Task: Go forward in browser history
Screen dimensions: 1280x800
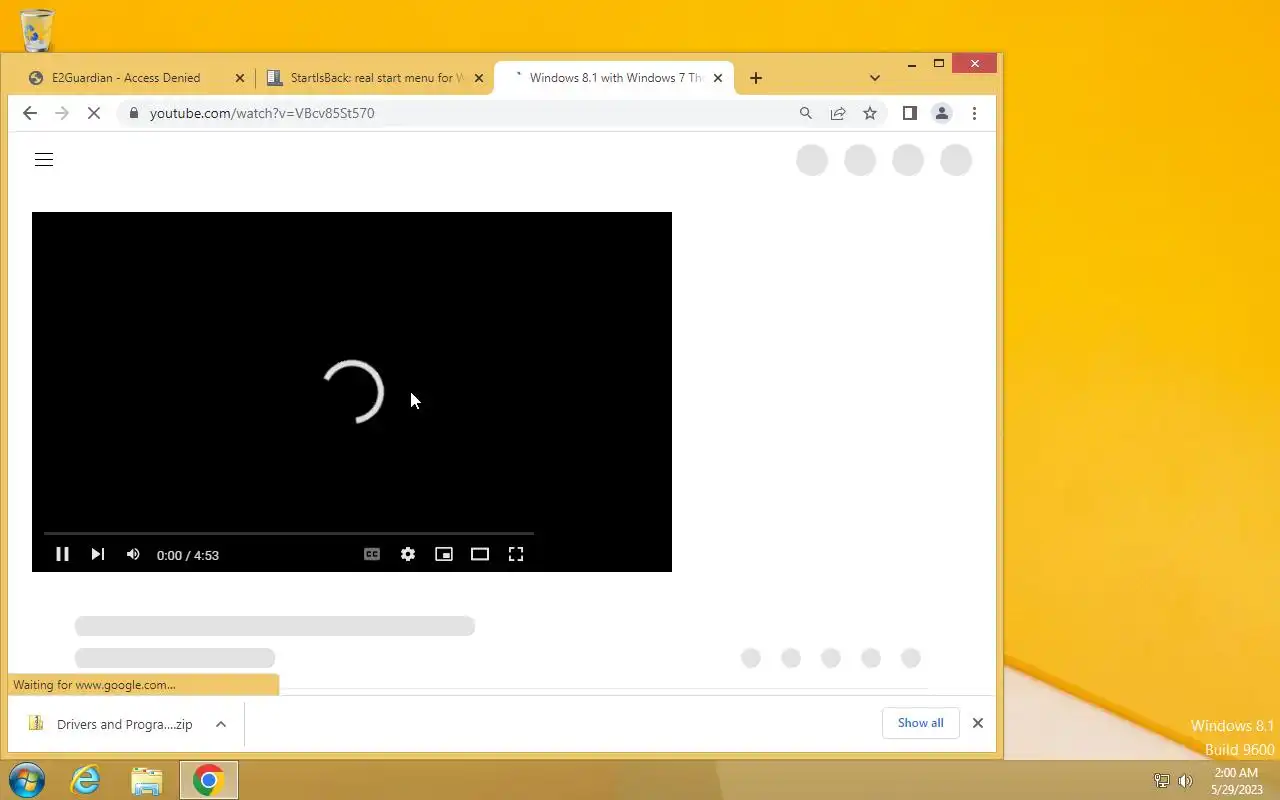Action: (x=62, y=113)
